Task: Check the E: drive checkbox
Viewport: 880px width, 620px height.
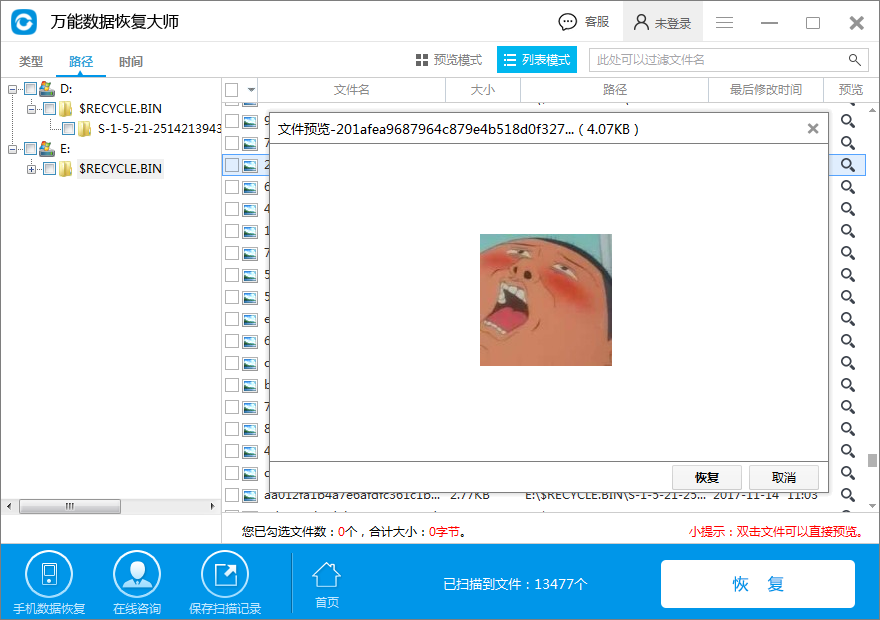Action: (x=30, y=149)
